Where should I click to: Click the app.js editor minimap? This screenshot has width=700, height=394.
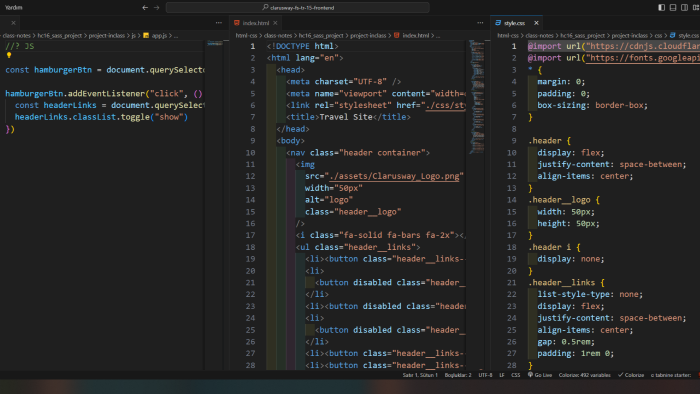click(x=215, y=43)
